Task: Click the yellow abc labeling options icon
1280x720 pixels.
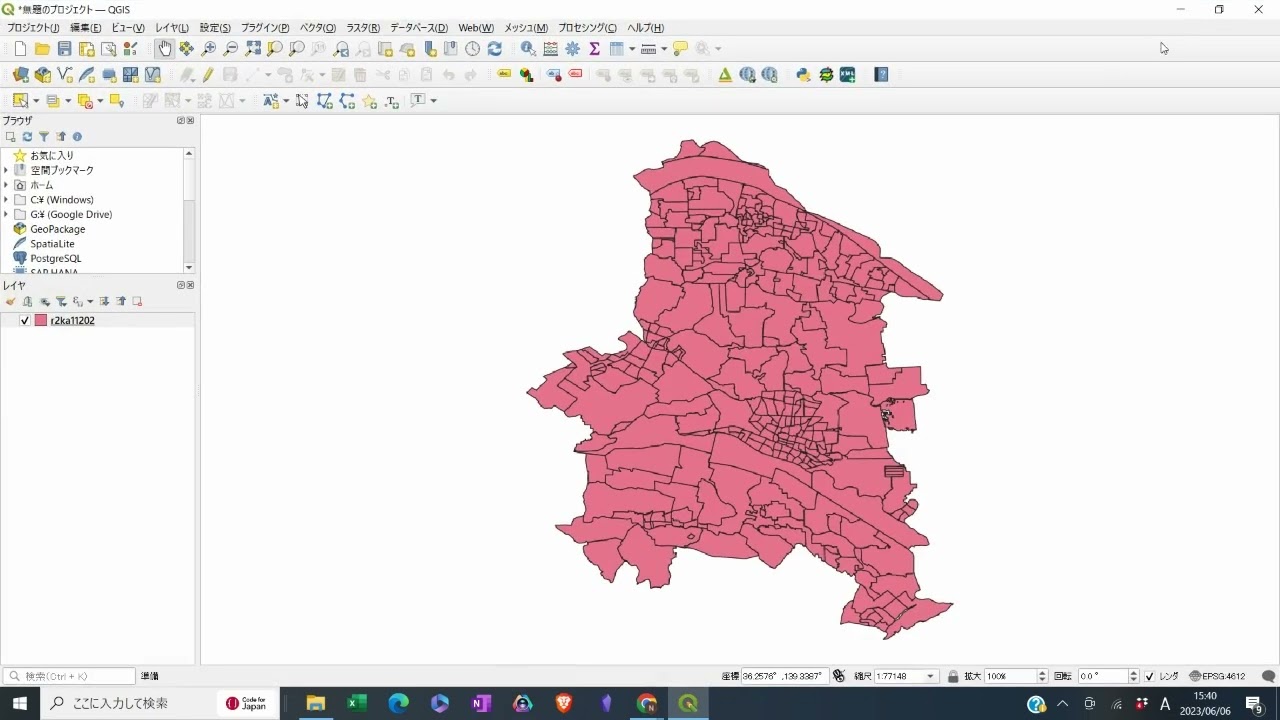Action: [x=504, y=74]
